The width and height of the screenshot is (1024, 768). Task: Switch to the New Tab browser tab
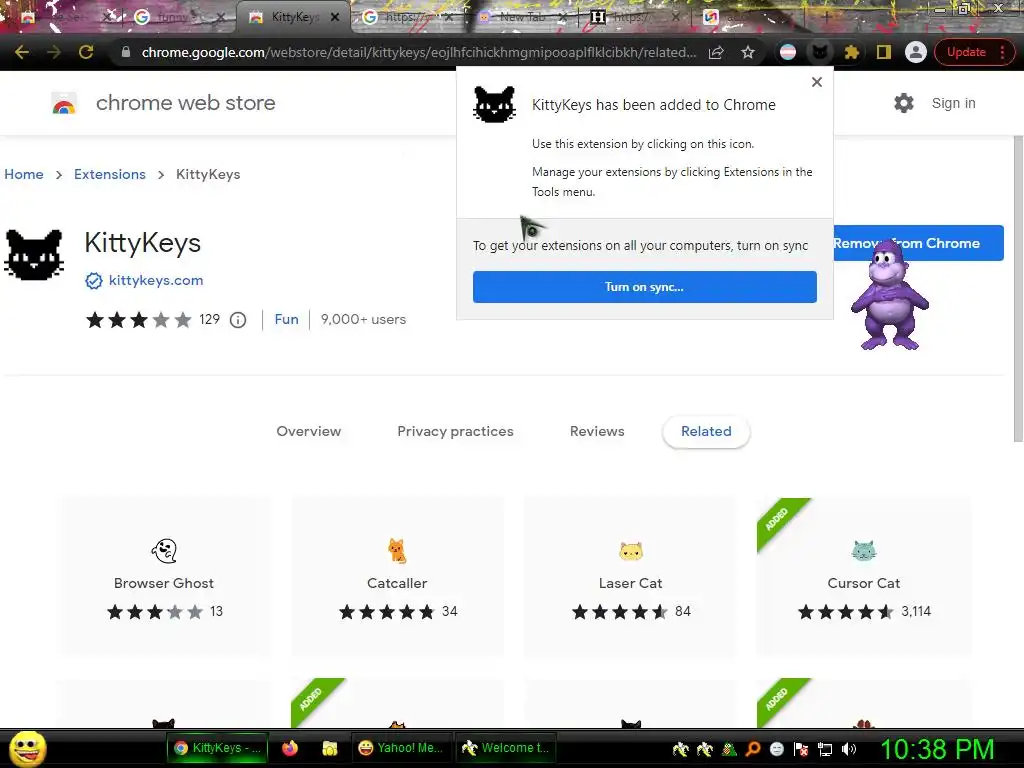[522, 17]
